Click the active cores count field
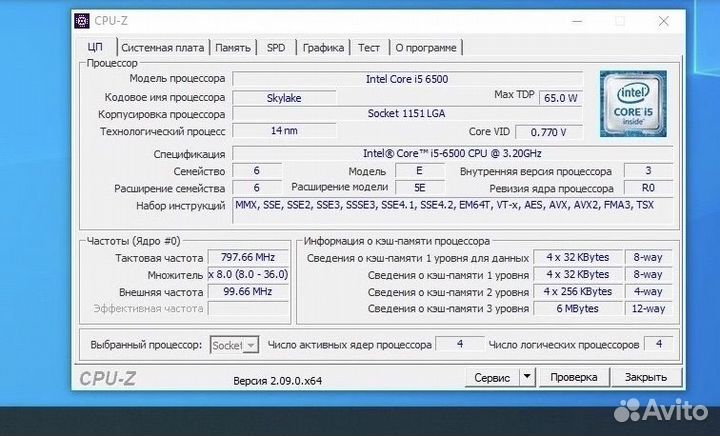Image resolution: width=720 pixels, height=436 pixels. click(x=460, y=344)
